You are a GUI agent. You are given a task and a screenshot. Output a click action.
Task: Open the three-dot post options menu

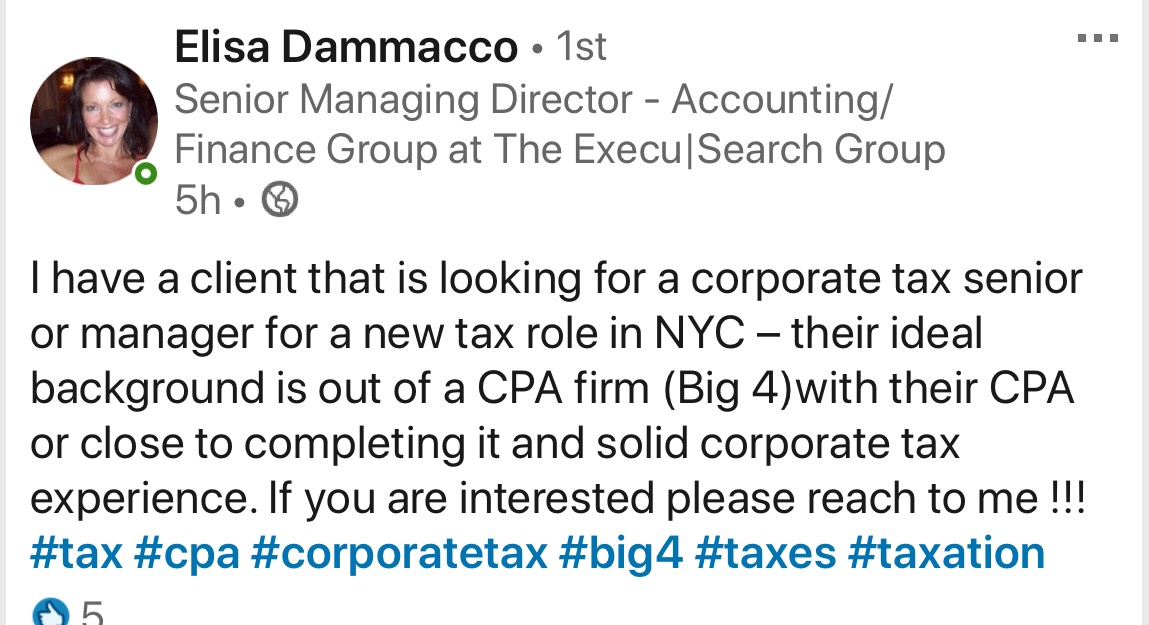click(1097, 38)
